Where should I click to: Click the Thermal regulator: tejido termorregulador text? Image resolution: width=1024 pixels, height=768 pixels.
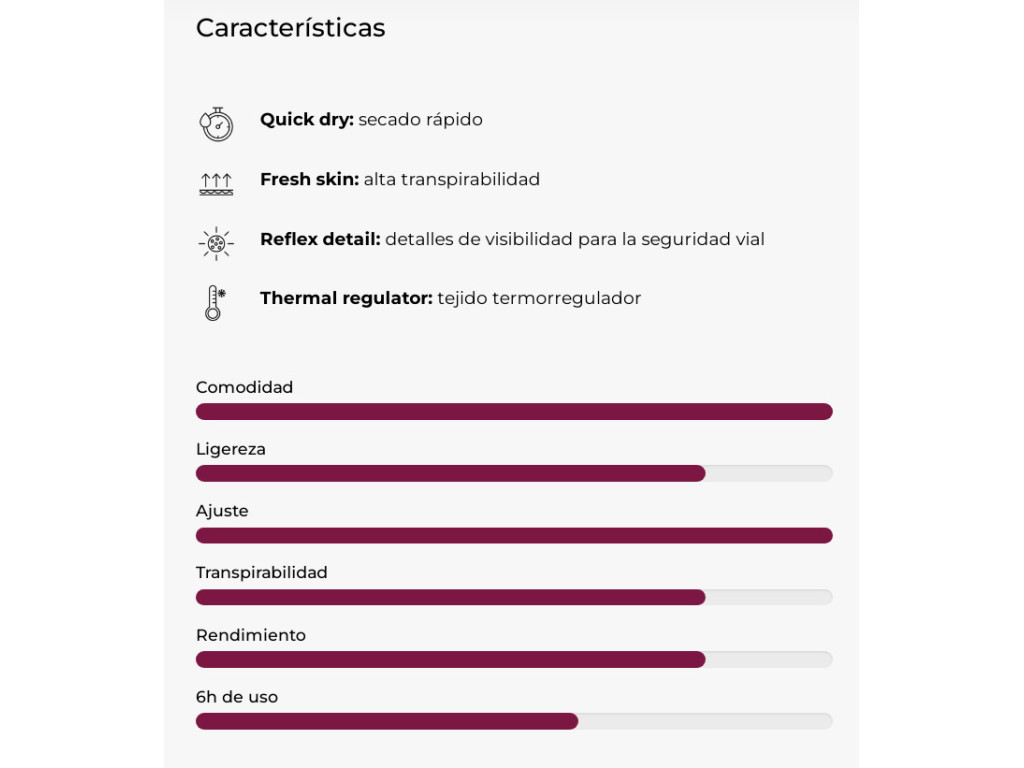point(451,299)
